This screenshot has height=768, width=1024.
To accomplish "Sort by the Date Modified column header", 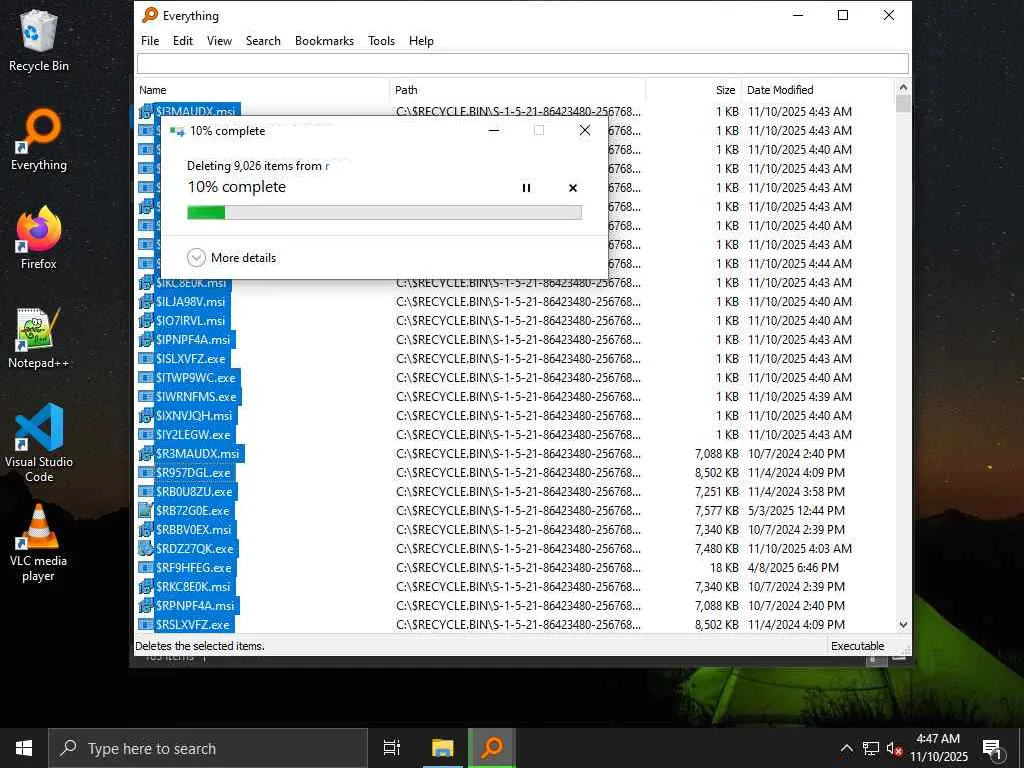I will (818, 90).
